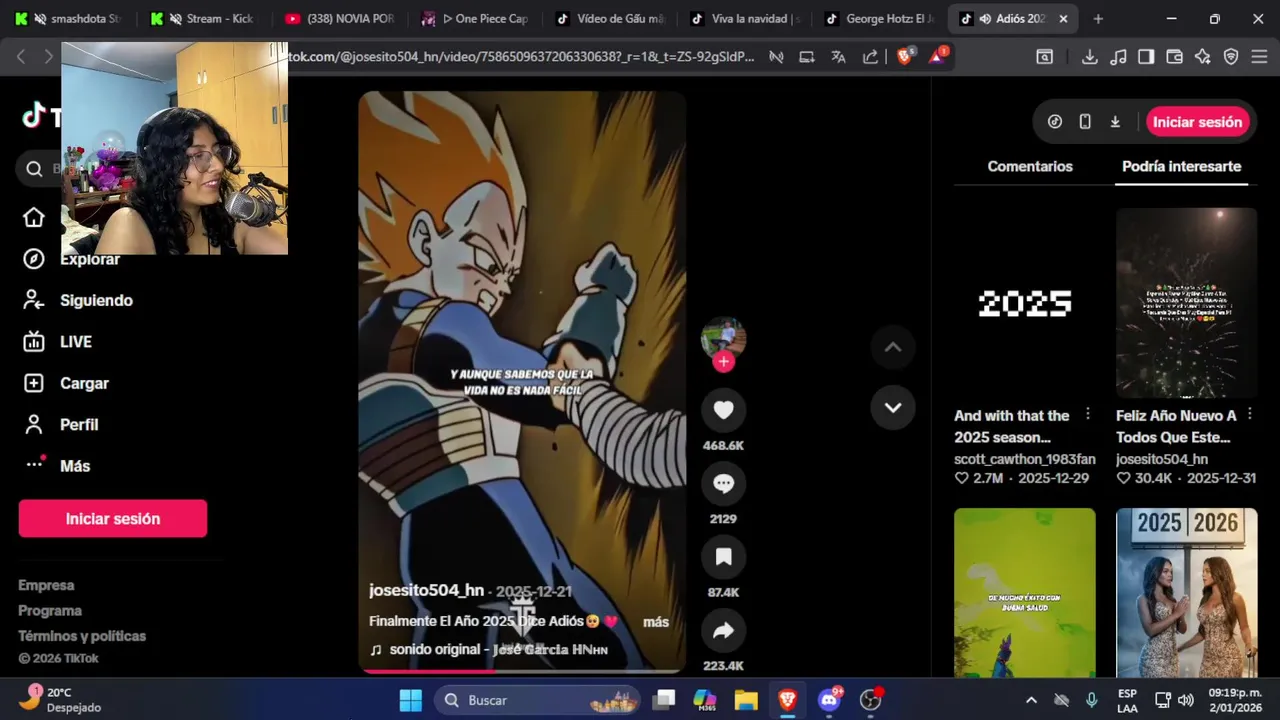Save video with the bookmark icon
Viewport: 1280px width, 720px height.
point(723,557)
